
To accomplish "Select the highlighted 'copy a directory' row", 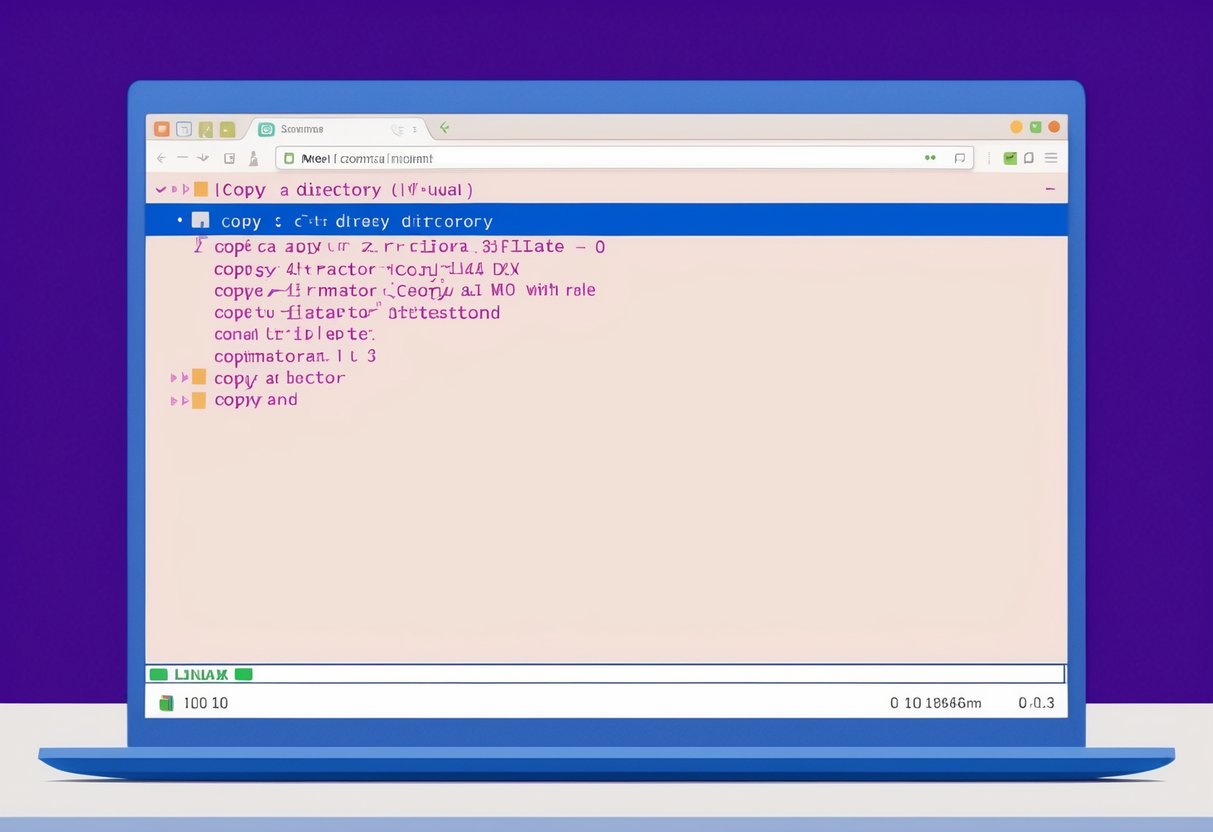I will (x=400, y=221).
